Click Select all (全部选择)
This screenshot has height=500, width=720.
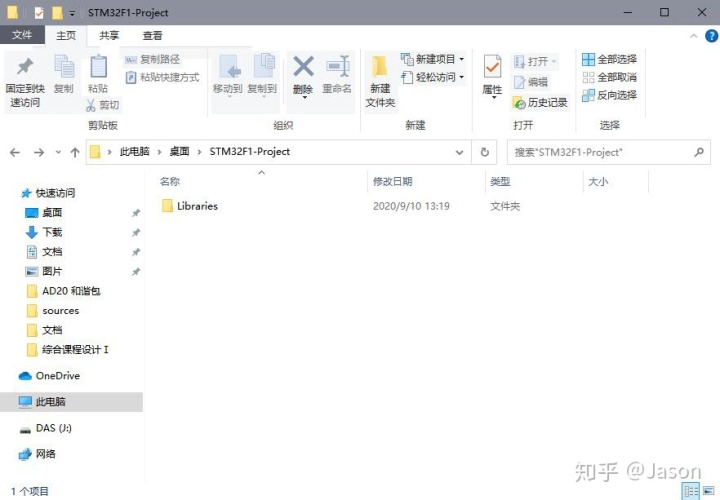609,59
